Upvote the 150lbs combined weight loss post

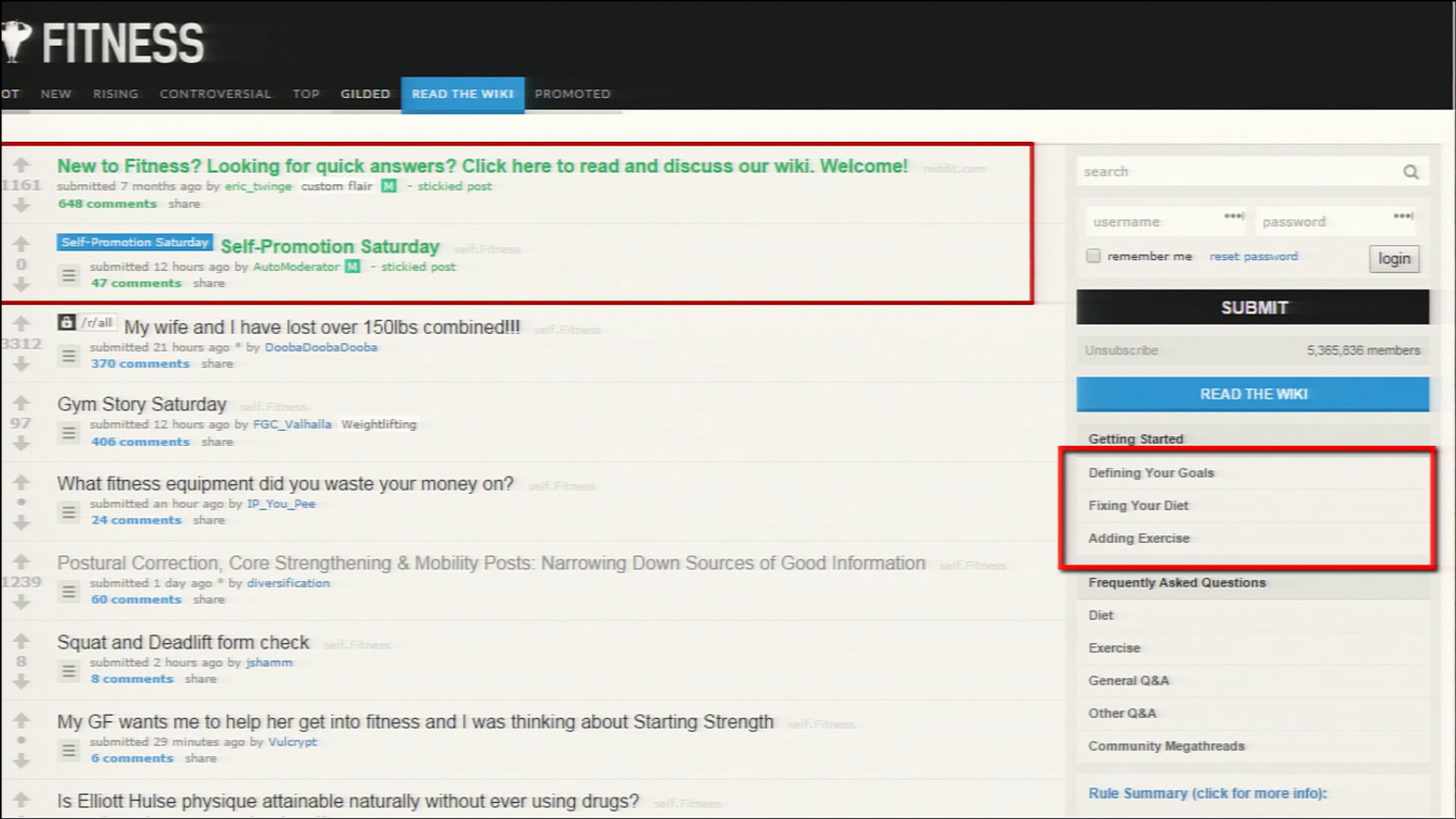[21, 323]
